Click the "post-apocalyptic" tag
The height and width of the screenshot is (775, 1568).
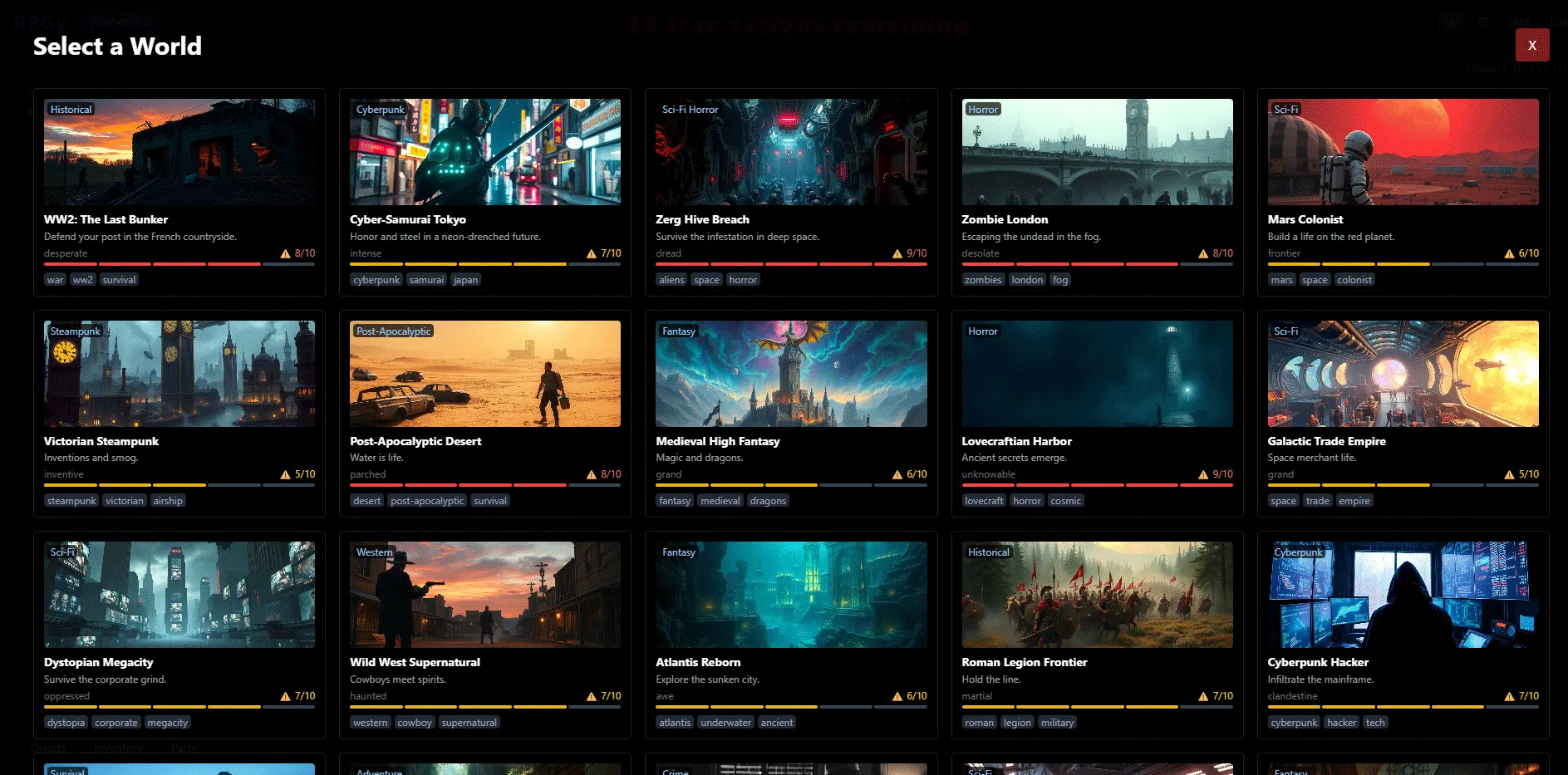427,501
